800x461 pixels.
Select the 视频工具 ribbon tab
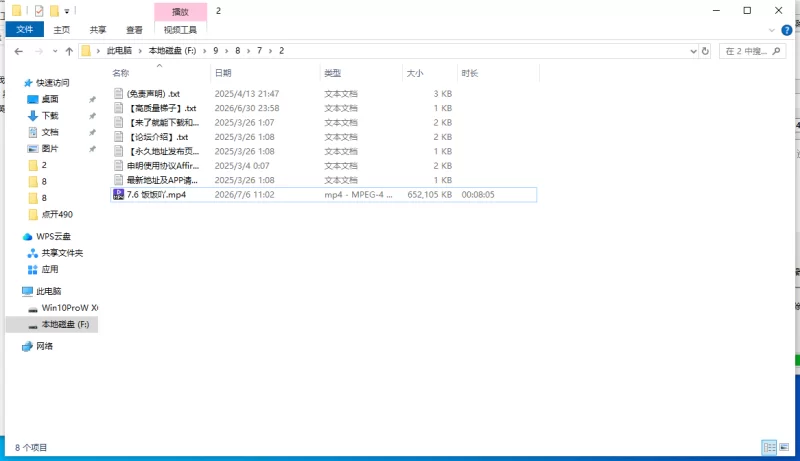pyautogui.click(x=180, y=30)
